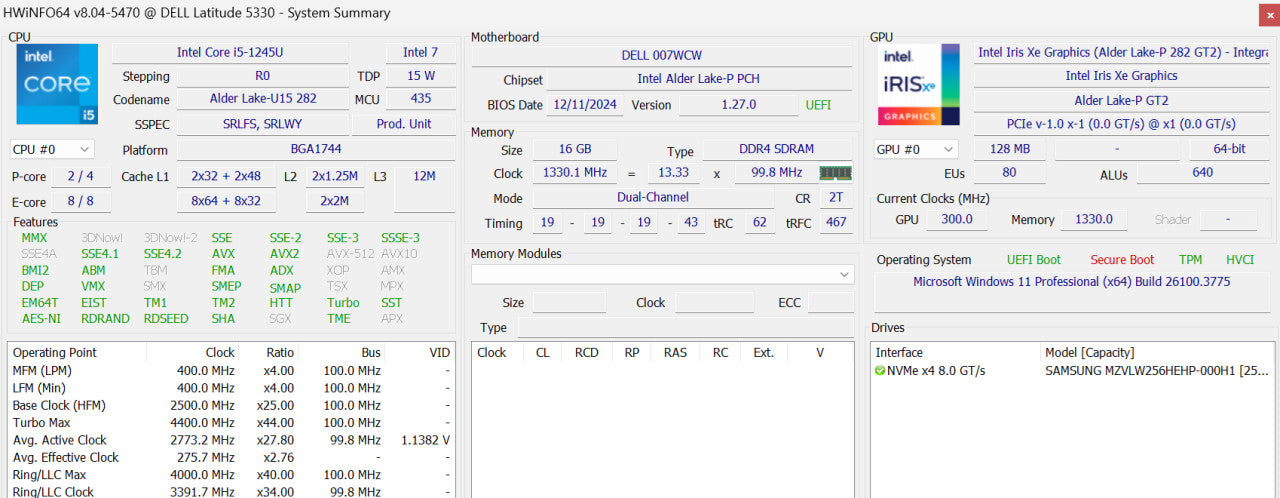Click the Intel Core i5-1245U name field
The width and height of the screenshot is (1280, 498).
tap(230, 52)
